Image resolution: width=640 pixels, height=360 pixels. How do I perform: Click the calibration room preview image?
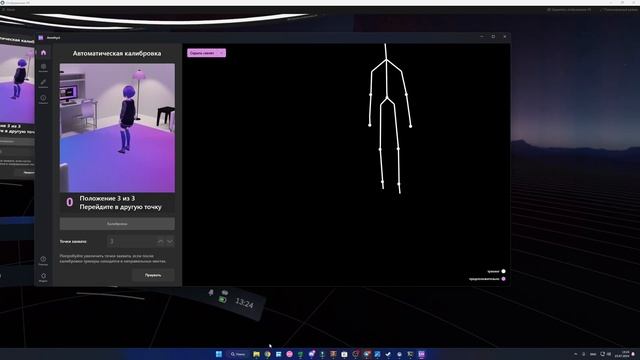click(117, 128)
